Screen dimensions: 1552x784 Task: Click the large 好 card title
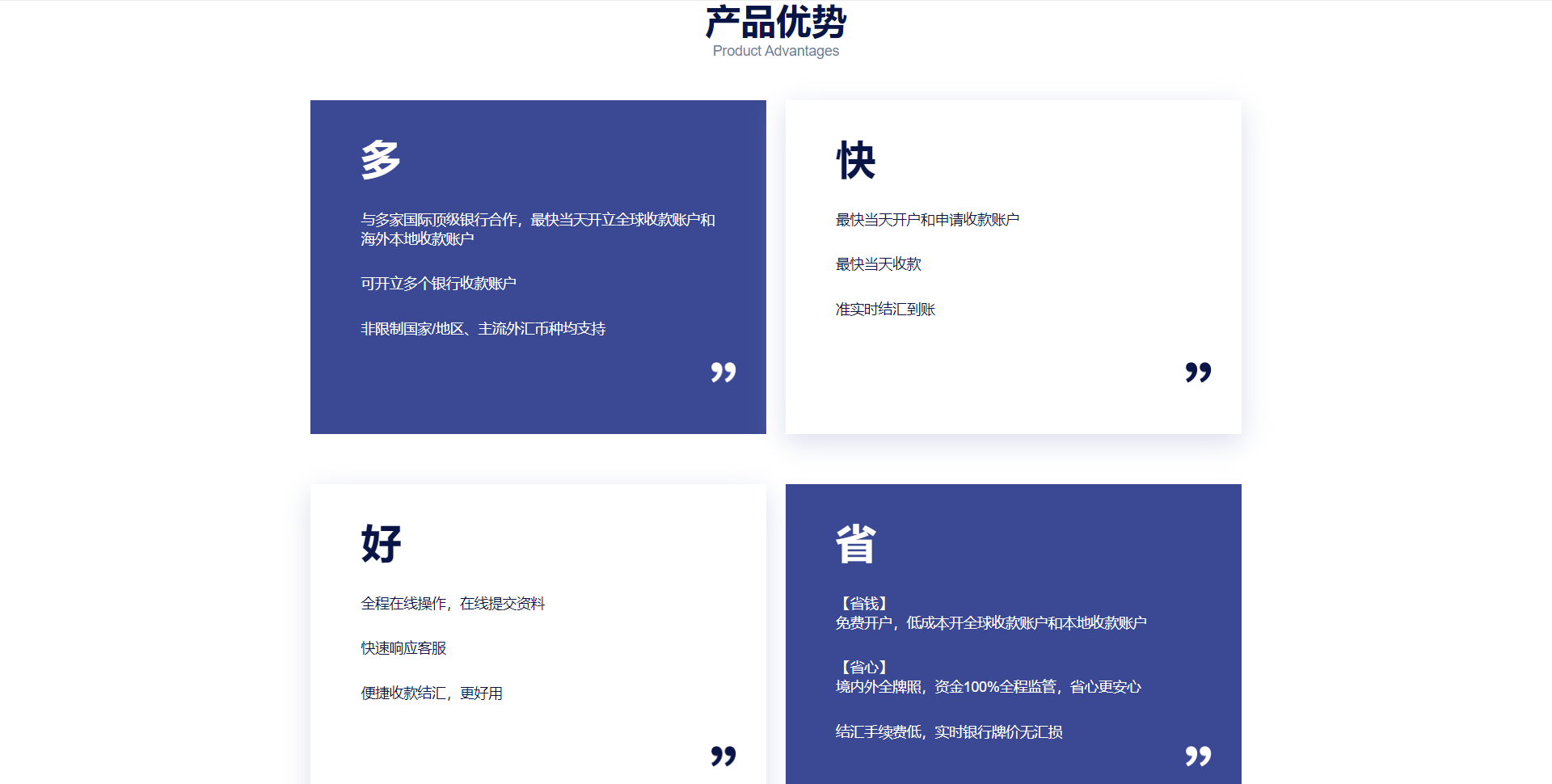coord(381,544)
